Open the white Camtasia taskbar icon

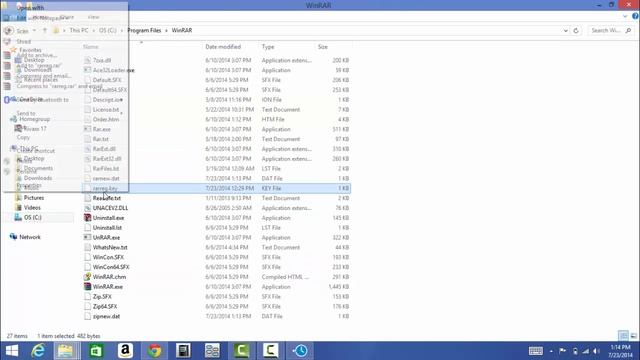(271, 351)
